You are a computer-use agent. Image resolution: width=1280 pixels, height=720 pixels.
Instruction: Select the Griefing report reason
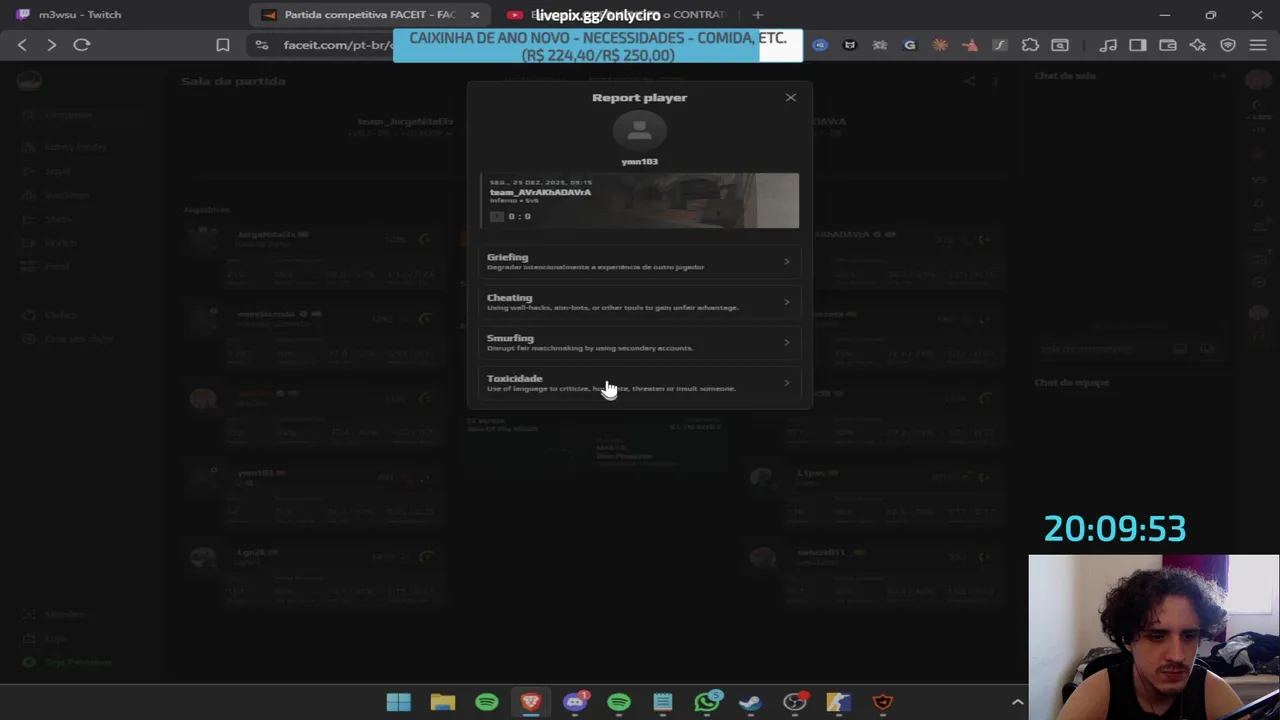[x=639, y=261]
